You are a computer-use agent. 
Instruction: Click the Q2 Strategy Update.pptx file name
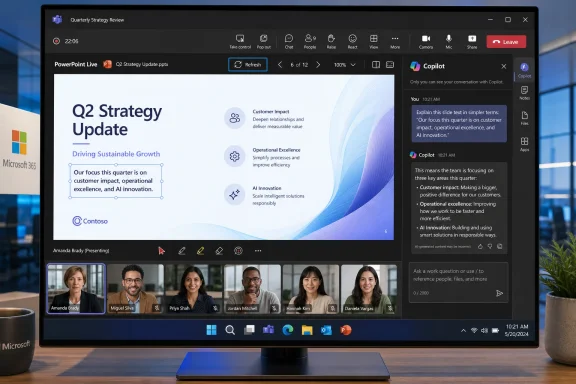coord(142,64)
